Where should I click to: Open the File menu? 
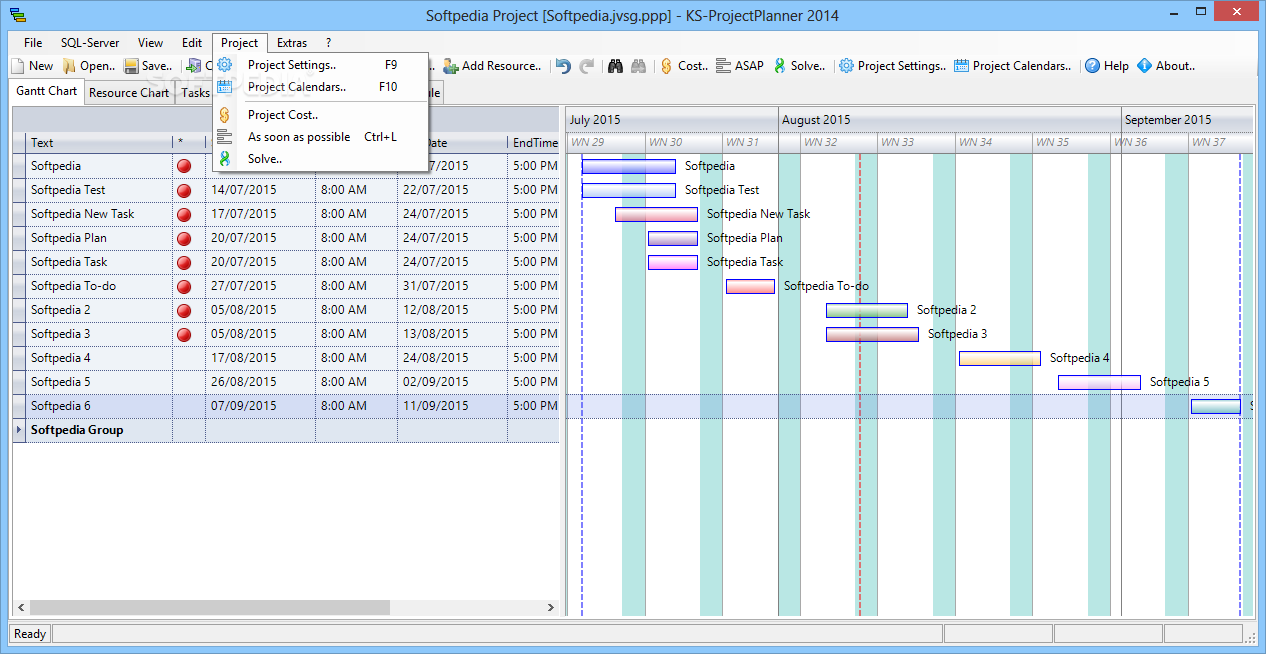coord(33,43)
